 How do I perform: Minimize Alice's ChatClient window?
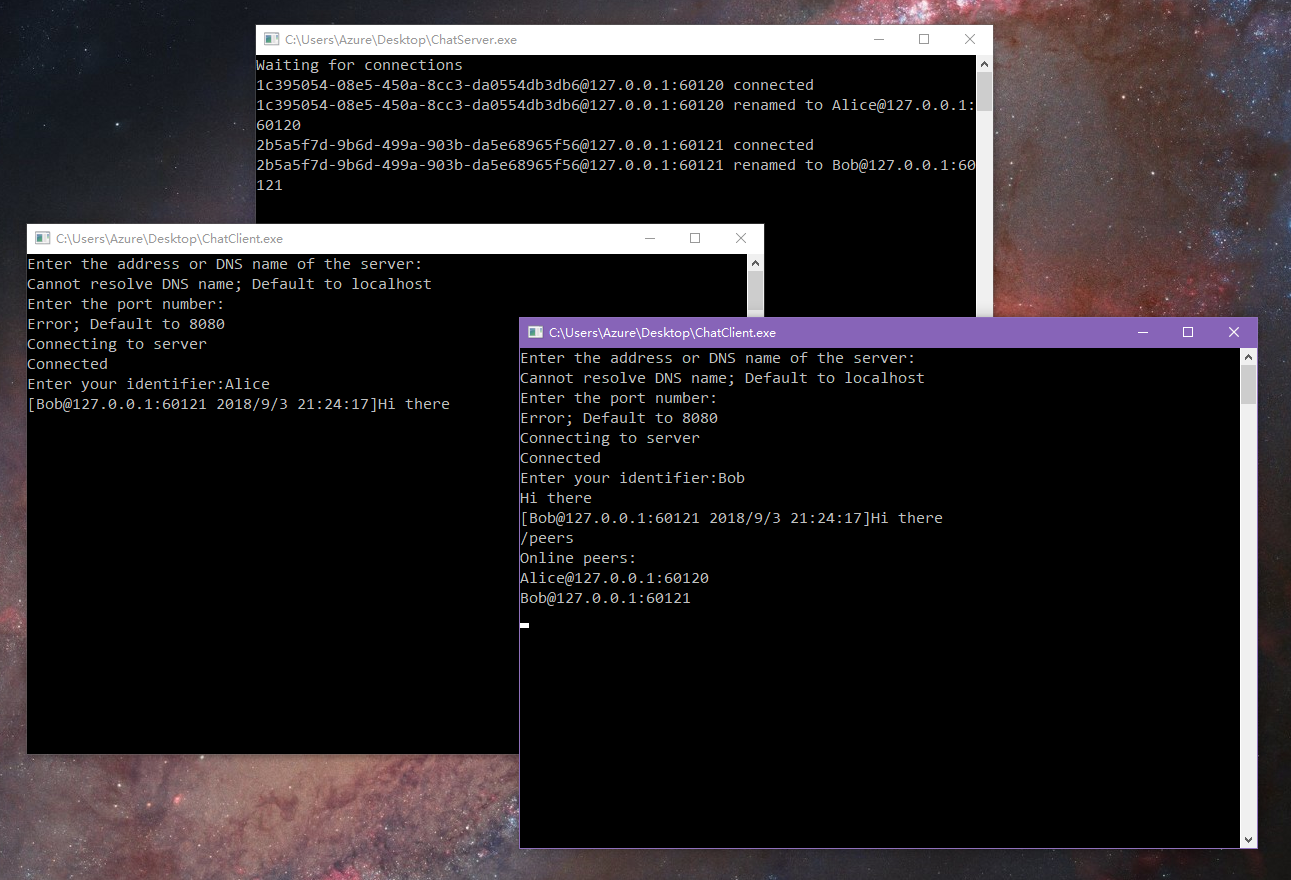coord(649,239)
